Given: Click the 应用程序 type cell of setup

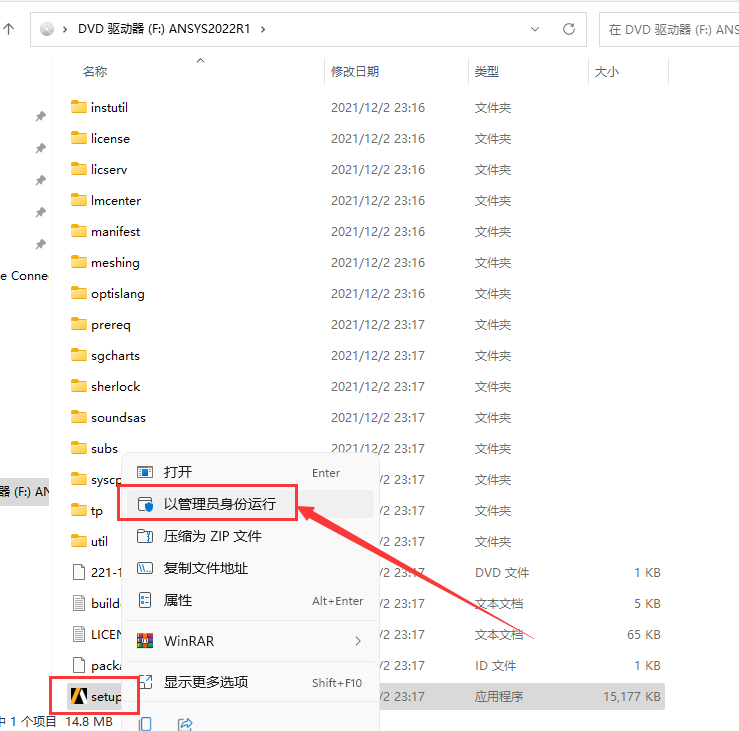Looking at the screenshot, I should coord(499,697).
